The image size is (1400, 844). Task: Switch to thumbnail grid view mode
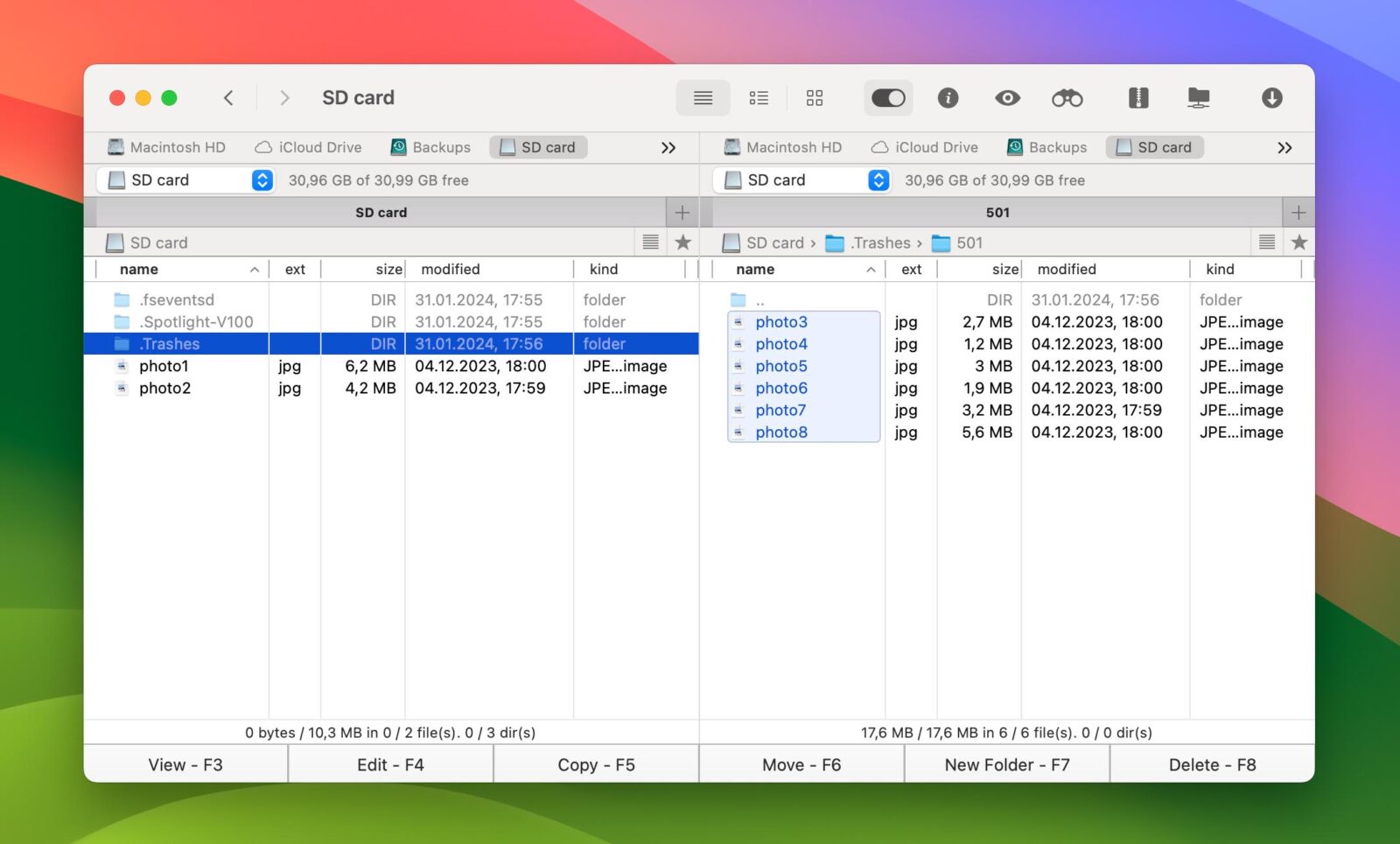tap(815, 98)
